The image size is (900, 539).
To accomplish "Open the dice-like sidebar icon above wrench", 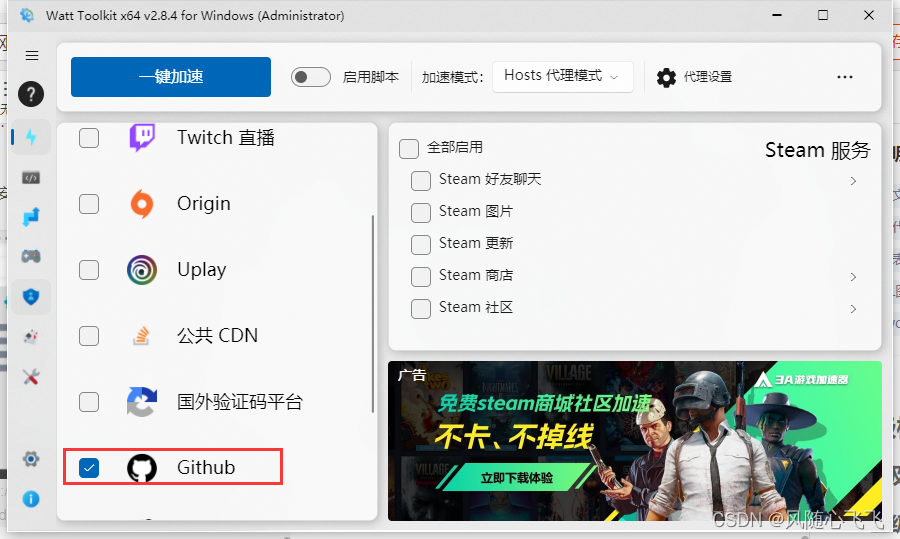I will pos(31,336).
